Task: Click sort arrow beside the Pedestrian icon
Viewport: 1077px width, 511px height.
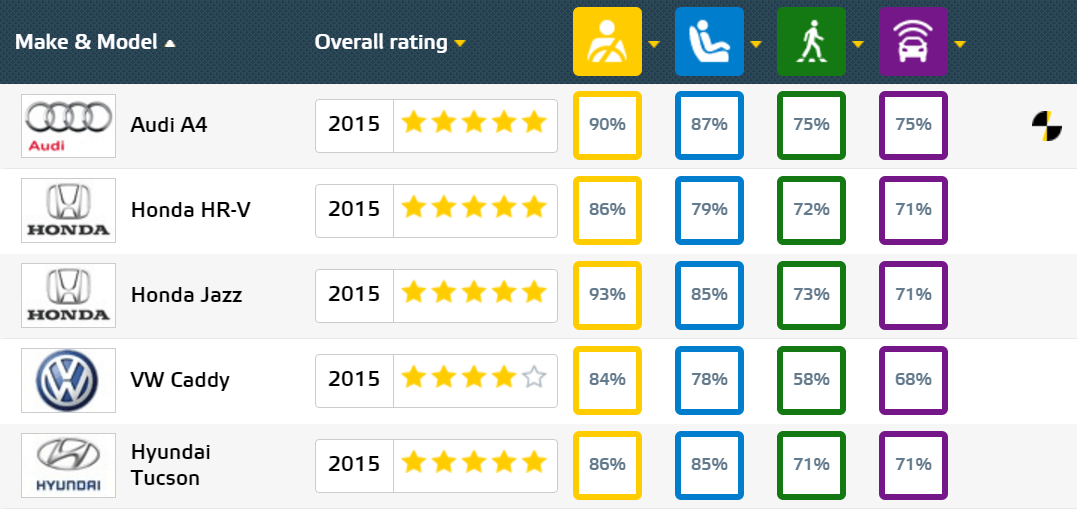Action: click(x=858, y=45)
